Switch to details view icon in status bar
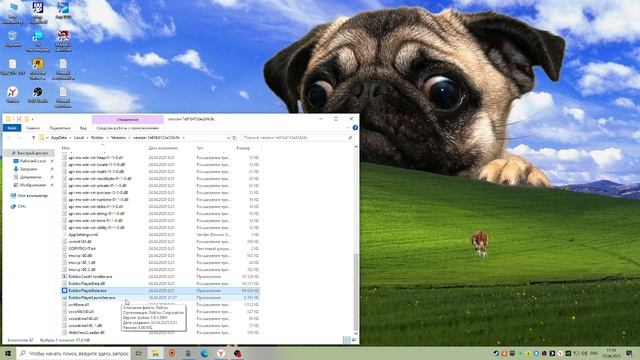The image size is (640, 360). pos(347,340)
